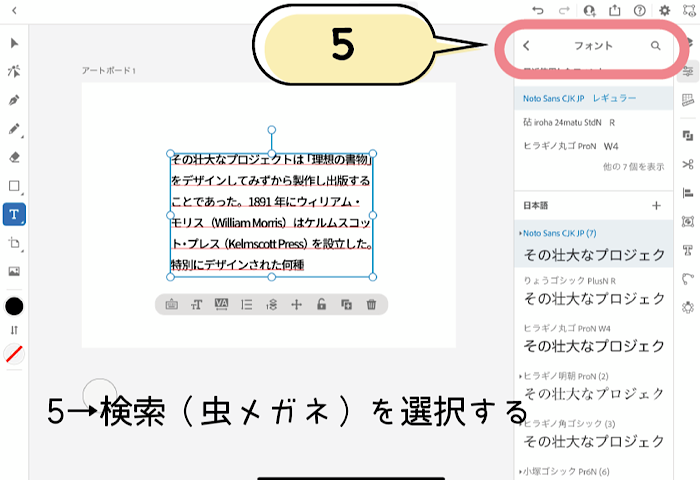700x480 pixels.
Task: Click the text box bottom-right corner handle
Action: click(373, 277)
